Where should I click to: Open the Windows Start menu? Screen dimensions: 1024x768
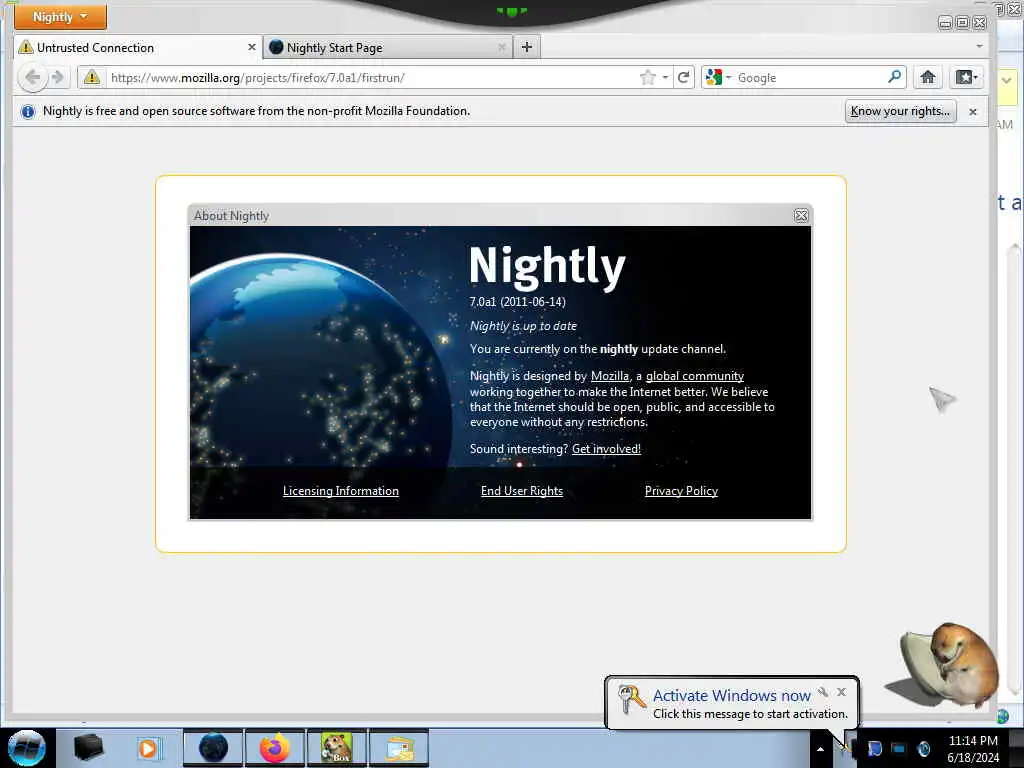(x=27, y=748)
